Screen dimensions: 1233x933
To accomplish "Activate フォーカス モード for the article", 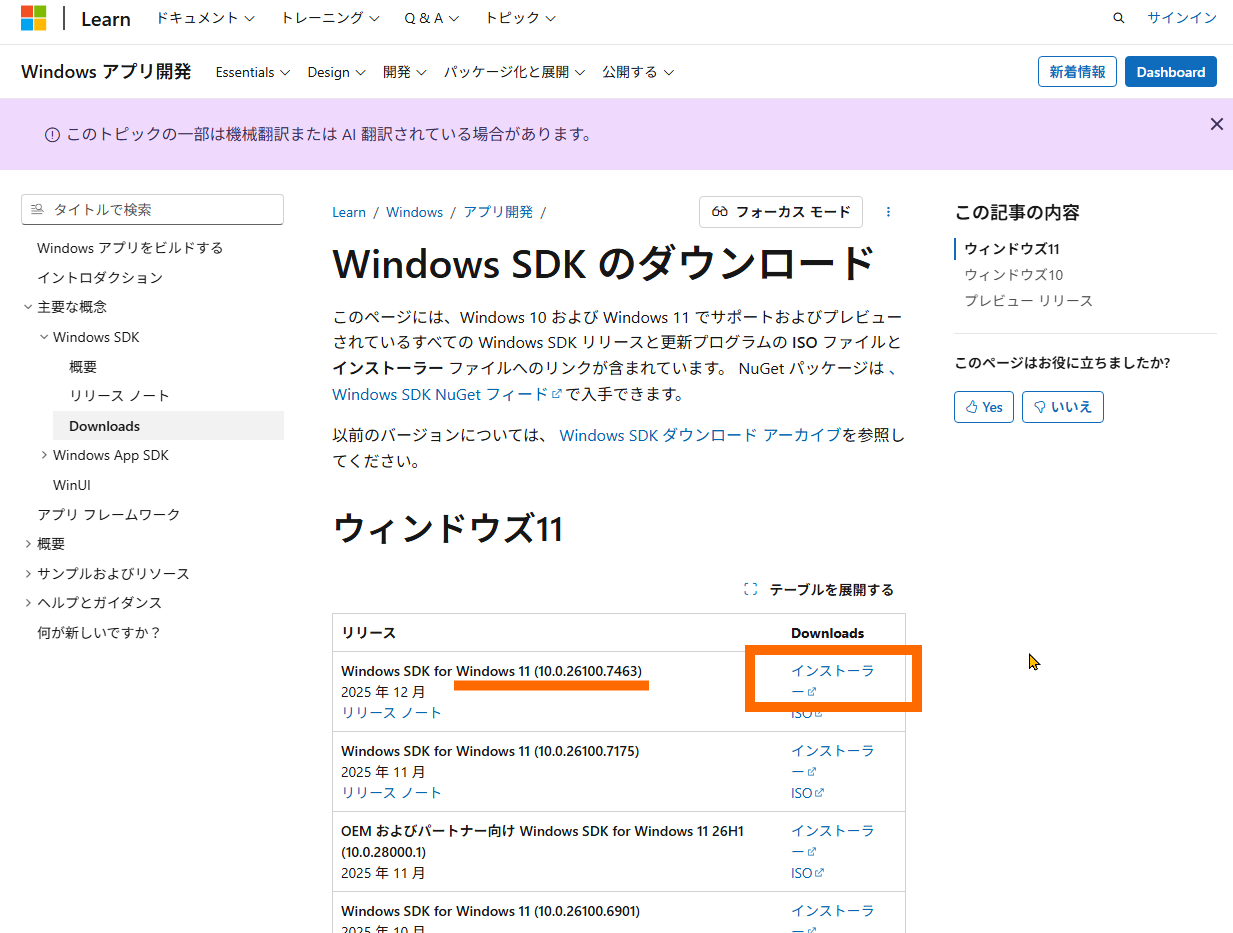I will click(780, 212).
